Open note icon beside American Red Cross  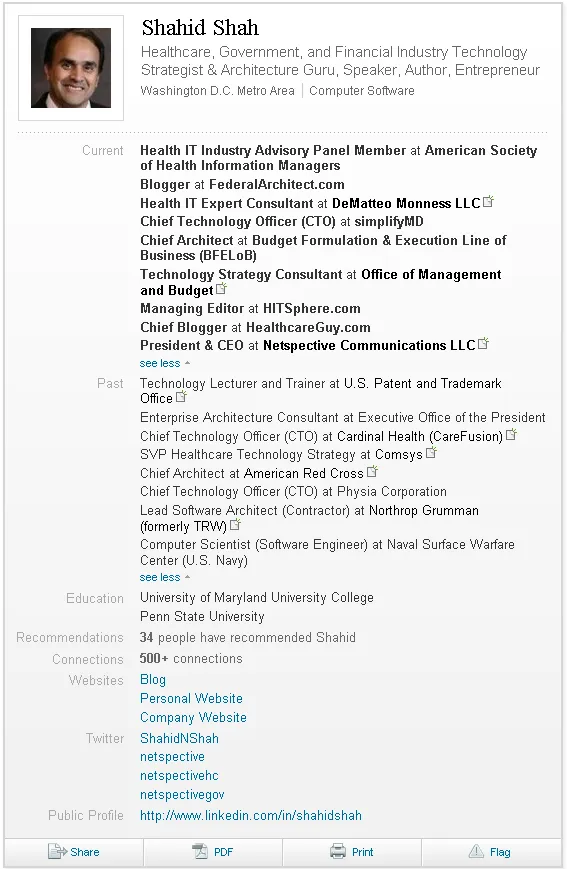(x=372, y=472)
